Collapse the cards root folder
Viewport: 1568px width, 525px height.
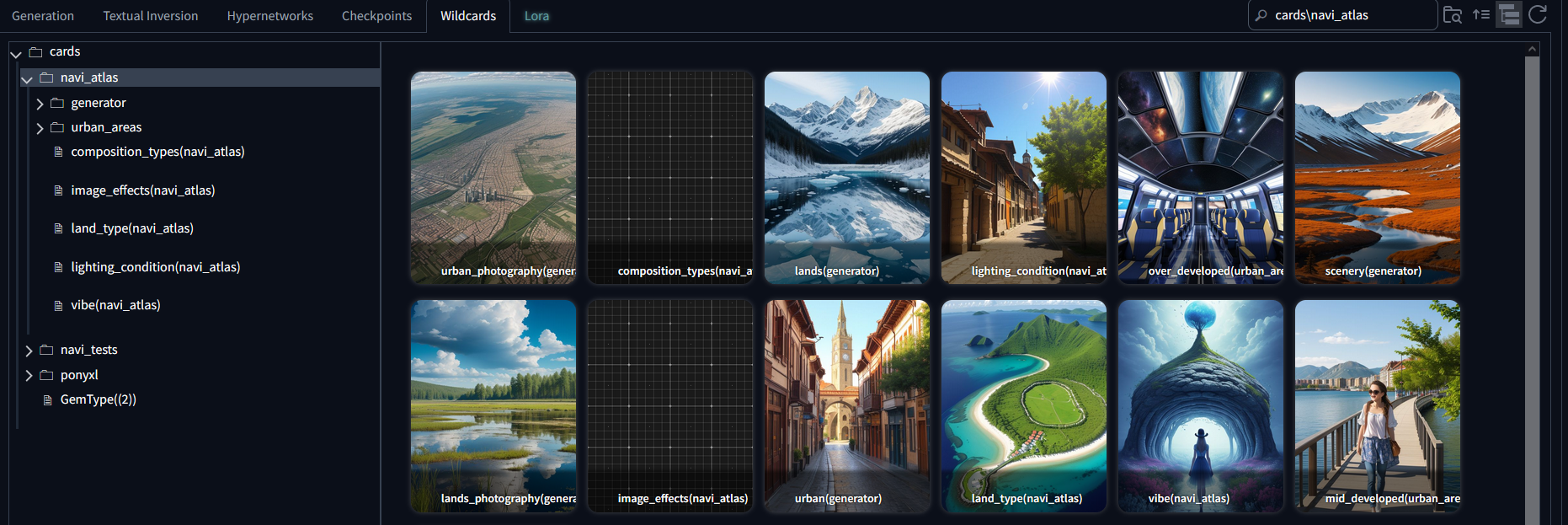coord(16,53)
